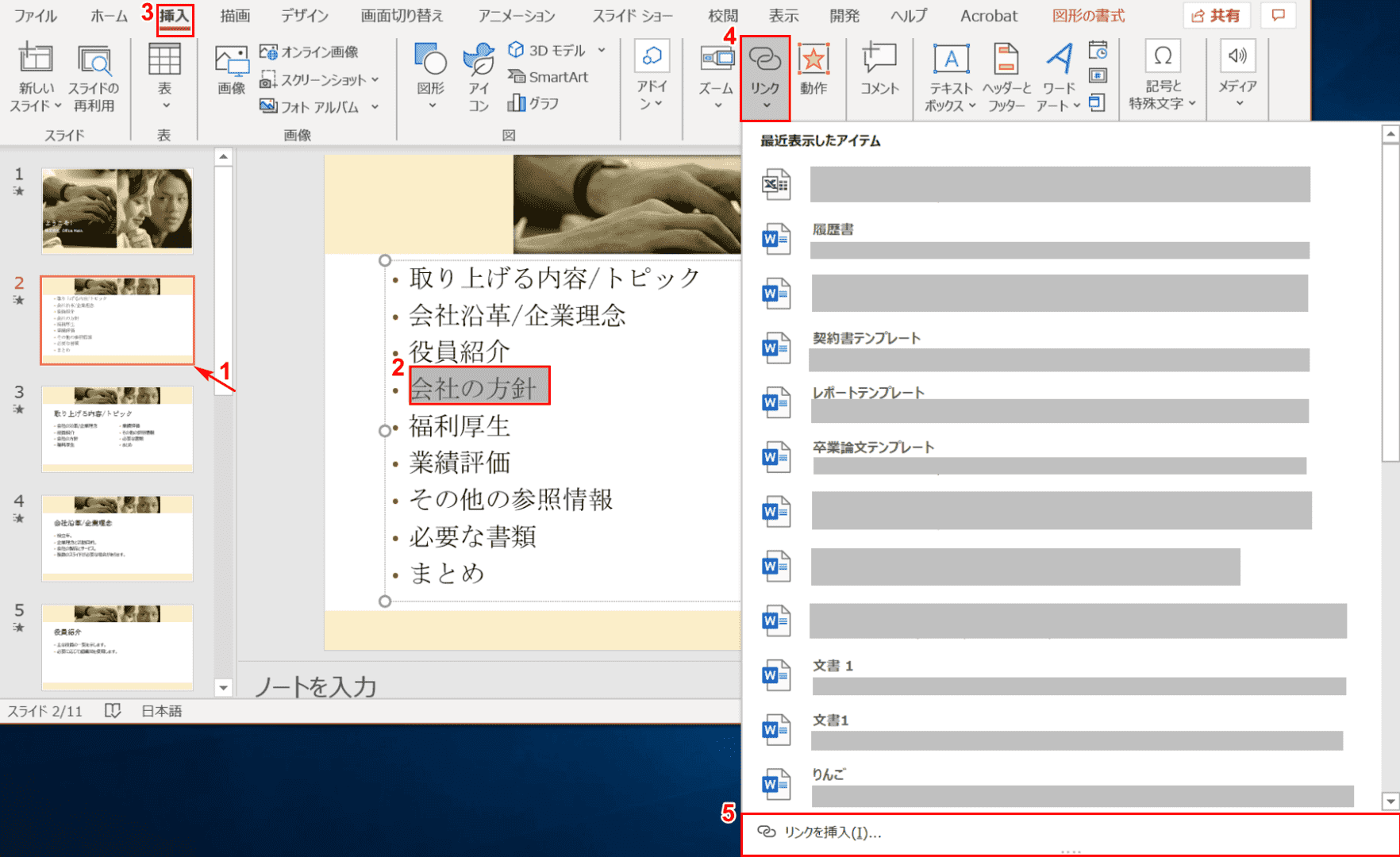Click the Add-ins (アドイン) icon
This screenshot has width=1400, height=857.
(652, 57)
